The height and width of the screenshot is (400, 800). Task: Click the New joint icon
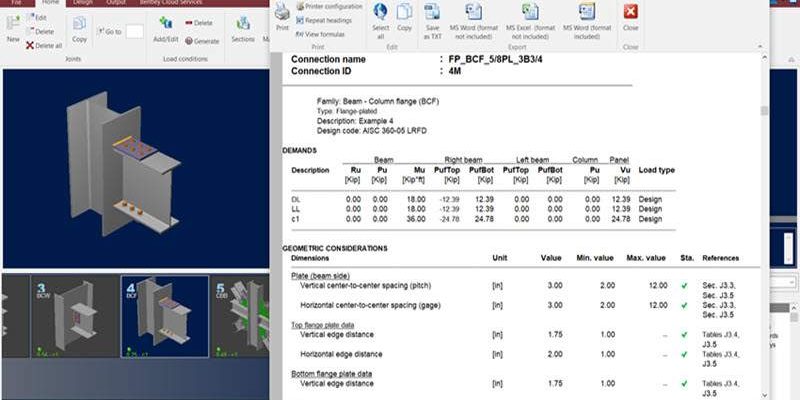point(13,29)
